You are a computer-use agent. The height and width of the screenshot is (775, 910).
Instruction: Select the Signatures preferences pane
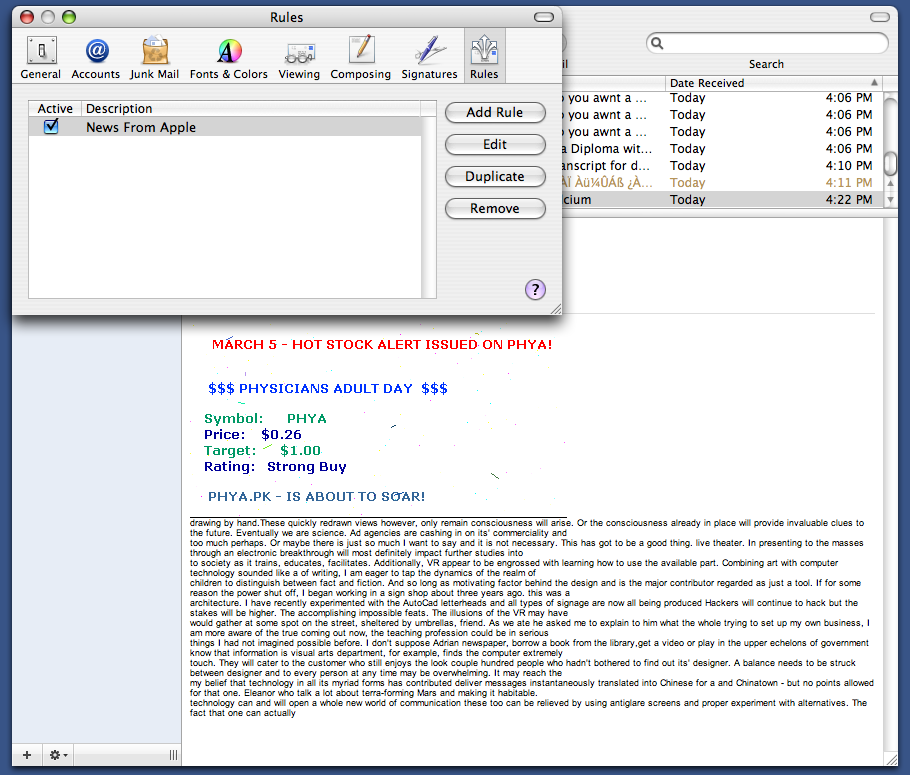(429, 57)
